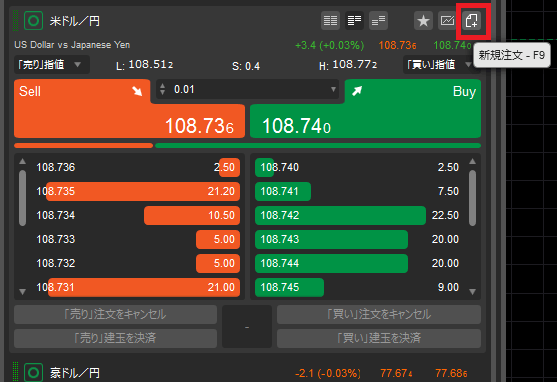This screenshot has width=557, height=382.
Task: Open the 0.01 volume dropdown arrow
Action: pos(333,89)
